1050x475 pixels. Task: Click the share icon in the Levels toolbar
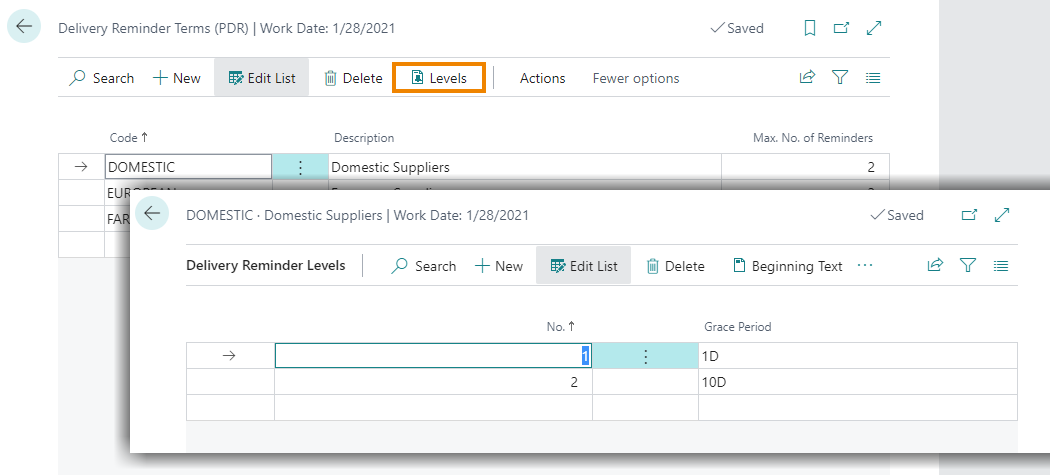pyautogui.click(x=935, y=266)
